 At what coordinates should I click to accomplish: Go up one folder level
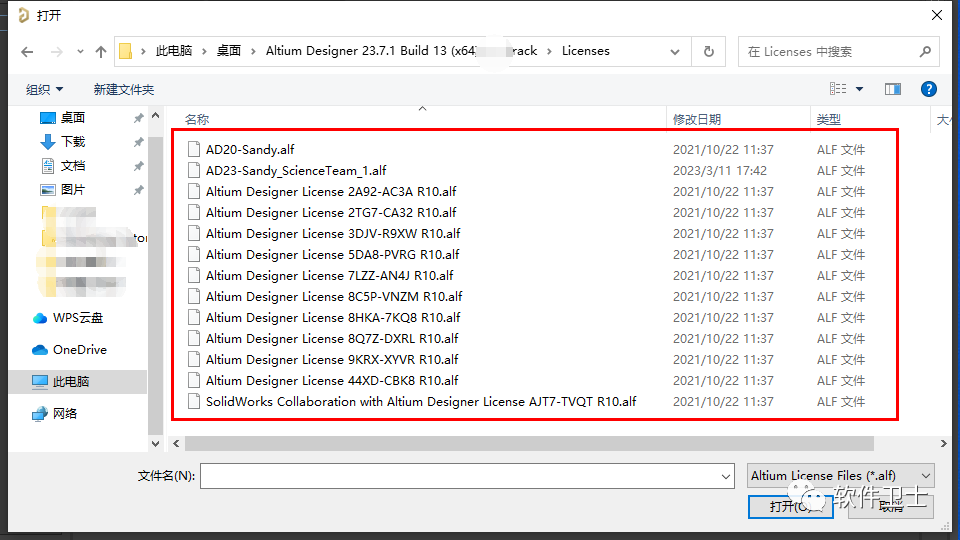(x=101, y=51)
